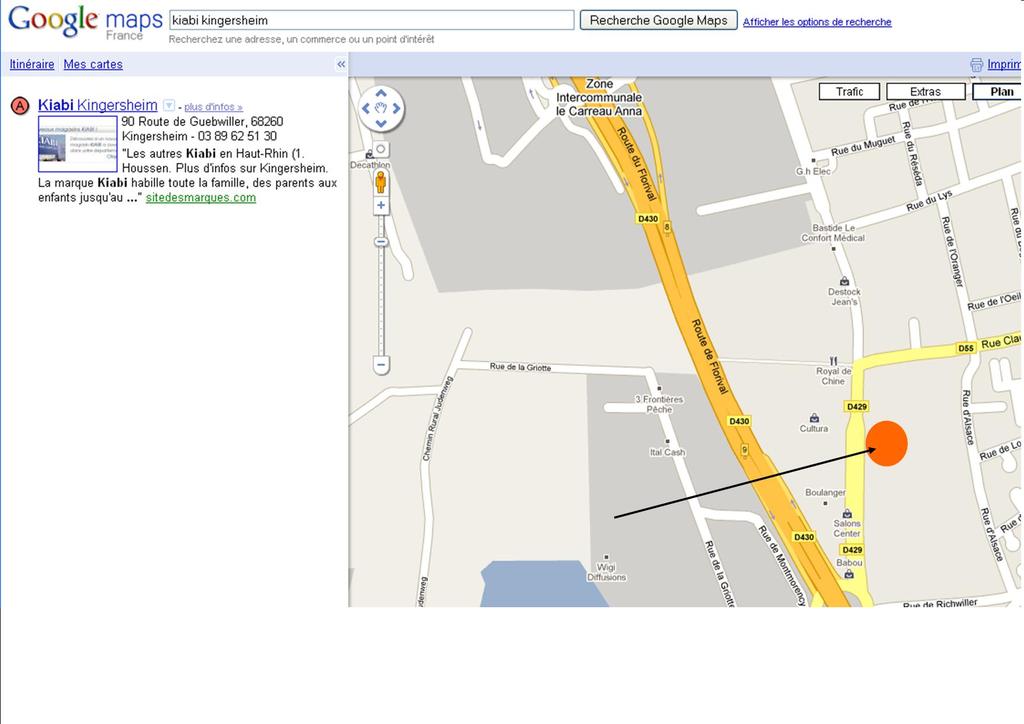Zoom in with the plus button
The height and width of the screenshot is (724, 1024).
(381, 206)
